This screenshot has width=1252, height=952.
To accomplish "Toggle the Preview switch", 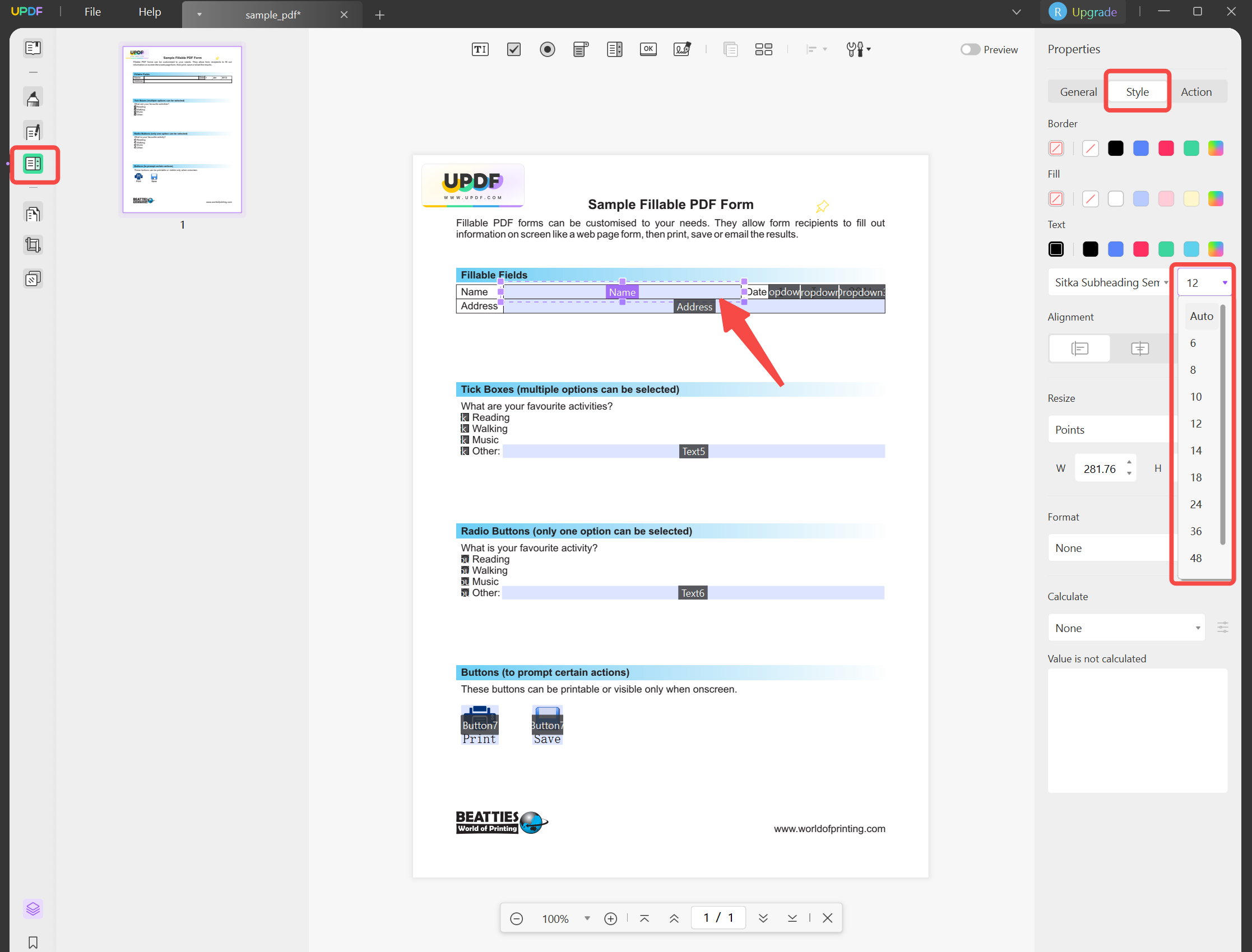I will 970,49.
